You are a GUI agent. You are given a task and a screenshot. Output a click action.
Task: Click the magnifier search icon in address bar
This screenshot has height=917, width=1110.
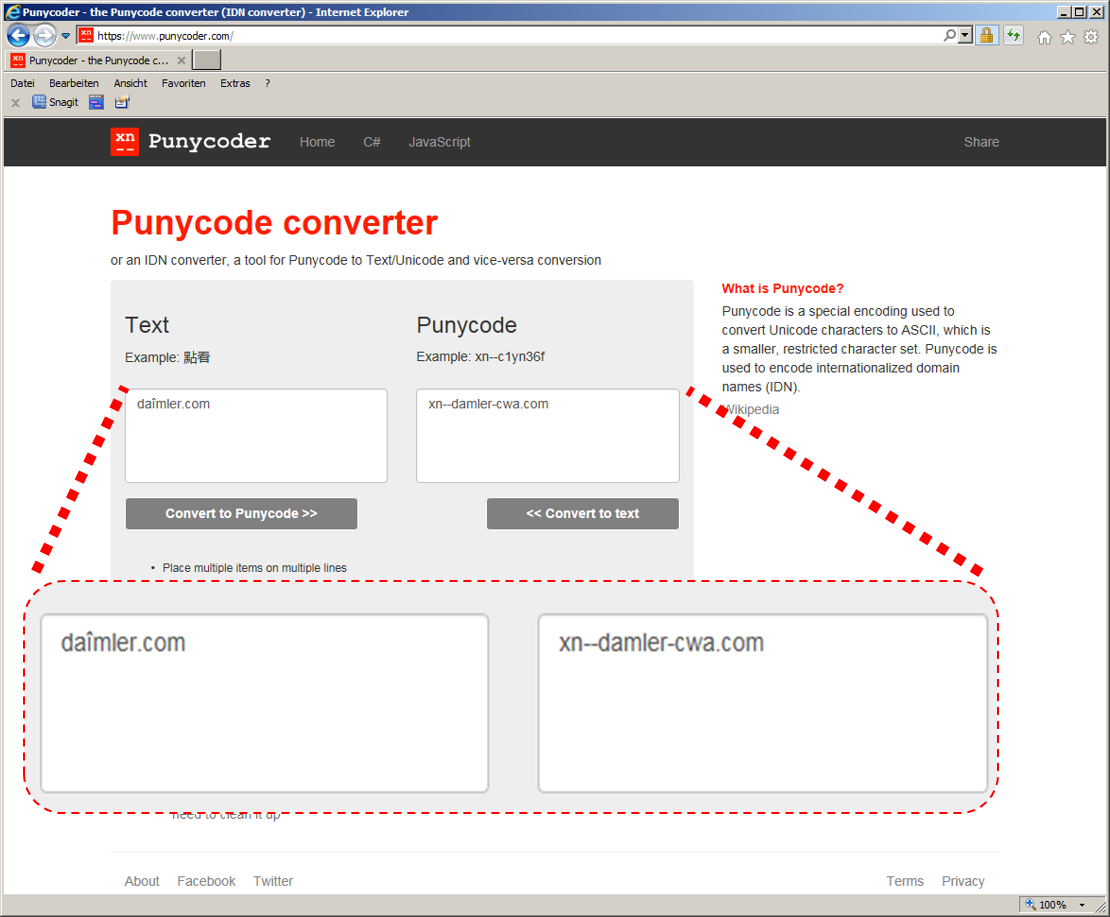(949, 36)
